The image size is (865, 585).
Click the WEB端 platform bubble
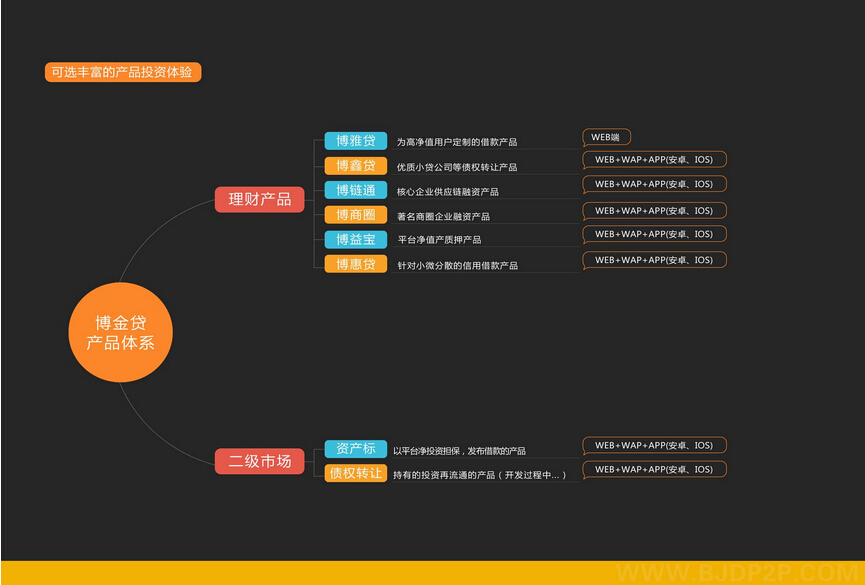[x=606, y=137]
